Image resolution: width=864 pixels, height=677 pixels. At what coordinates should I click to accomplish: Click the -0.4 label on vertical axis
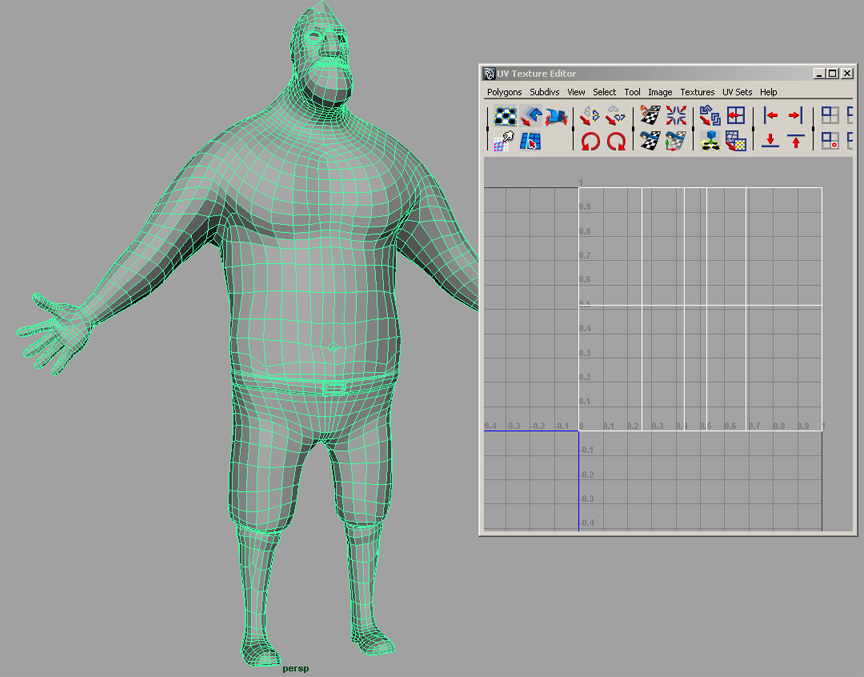(587, 523)
